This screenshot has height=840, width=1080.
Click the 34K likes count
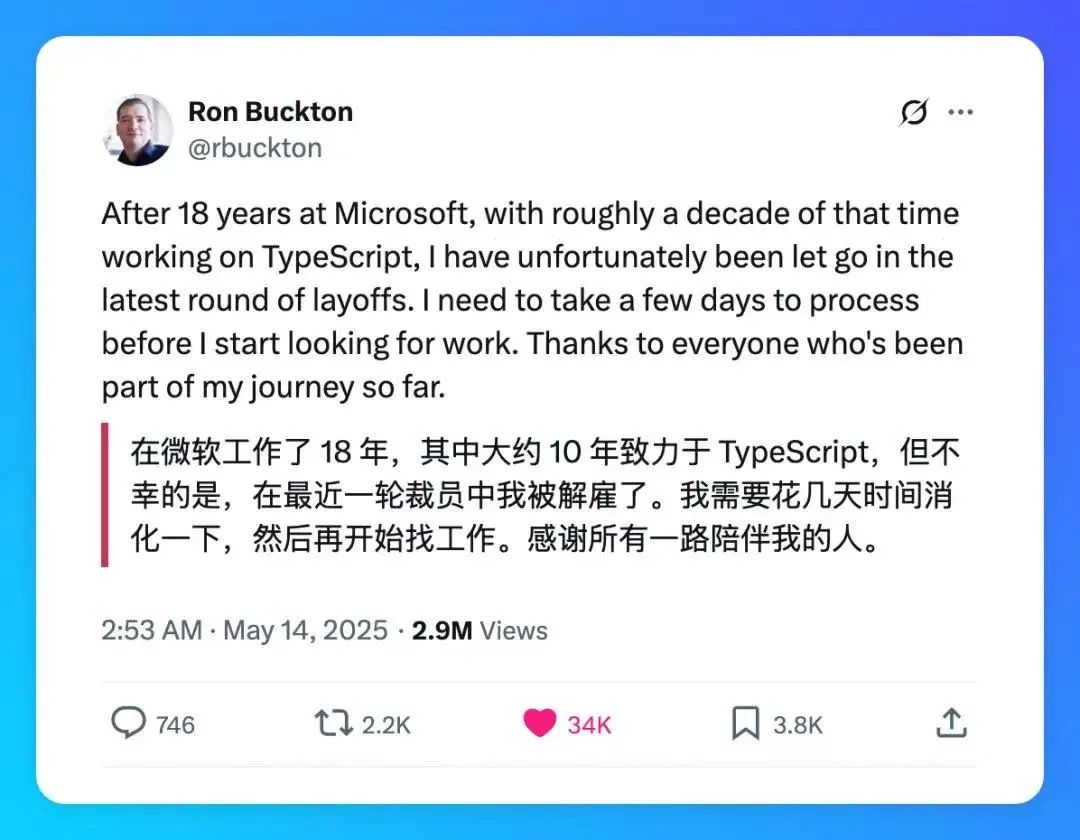589,725
